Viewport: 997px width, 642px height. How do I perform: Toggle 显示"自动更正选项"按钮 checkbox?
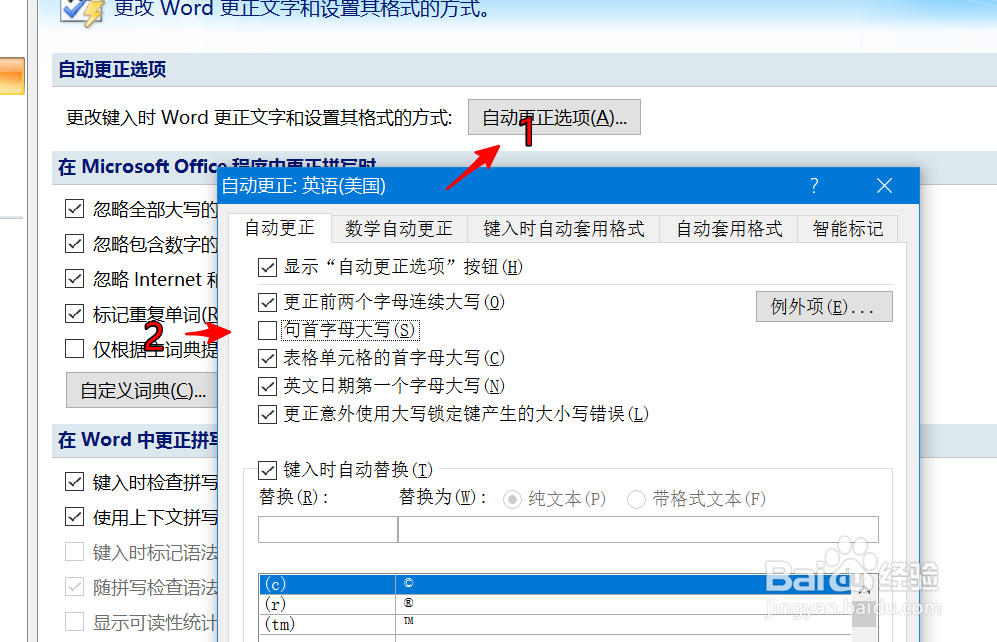point(267,267)
